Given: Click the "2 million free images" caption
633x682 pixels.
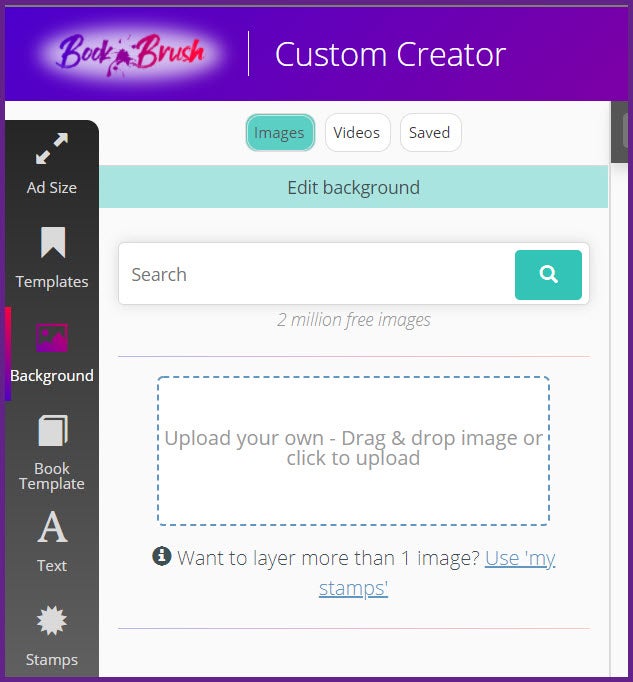Looking at the screenshot, I should pos(353,320).
